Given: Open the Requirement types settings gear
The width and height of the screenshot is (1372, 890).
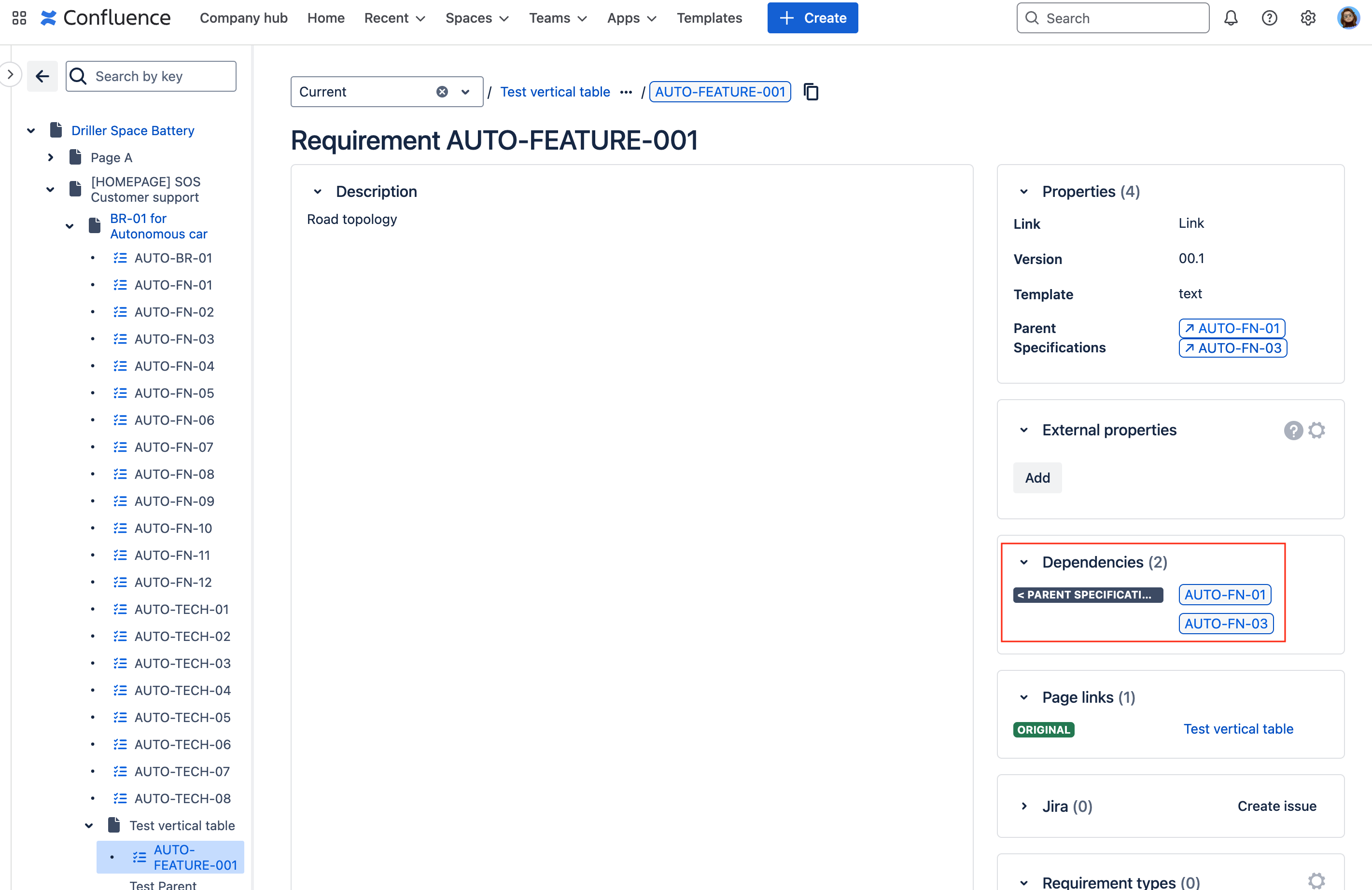Looking at the screenshot, I should click(1316, 881).
